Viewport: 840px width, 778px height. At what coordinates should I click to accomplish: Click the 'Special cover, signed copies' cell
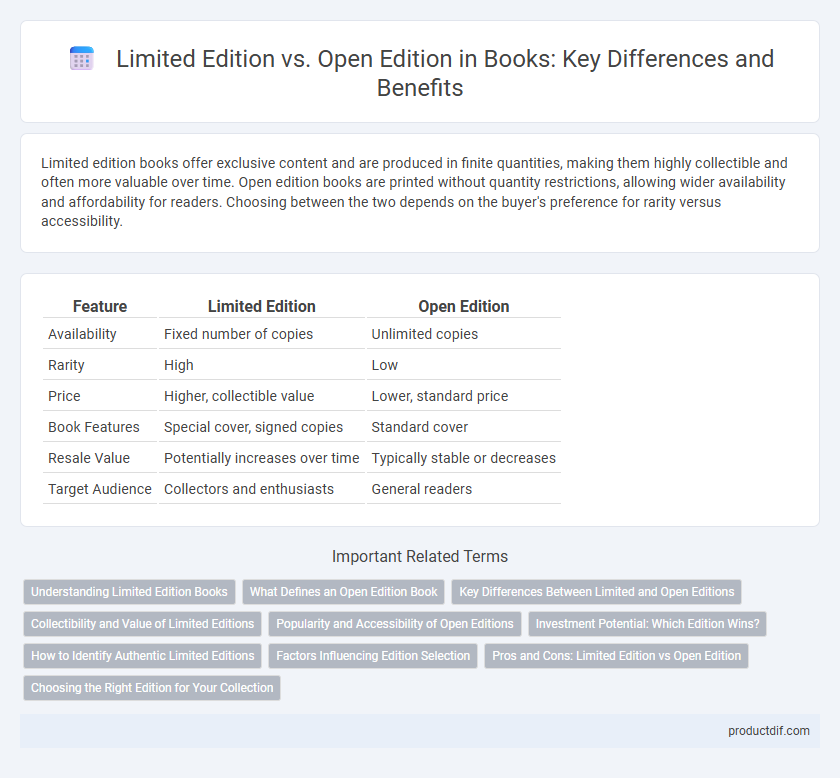(253, 427)
